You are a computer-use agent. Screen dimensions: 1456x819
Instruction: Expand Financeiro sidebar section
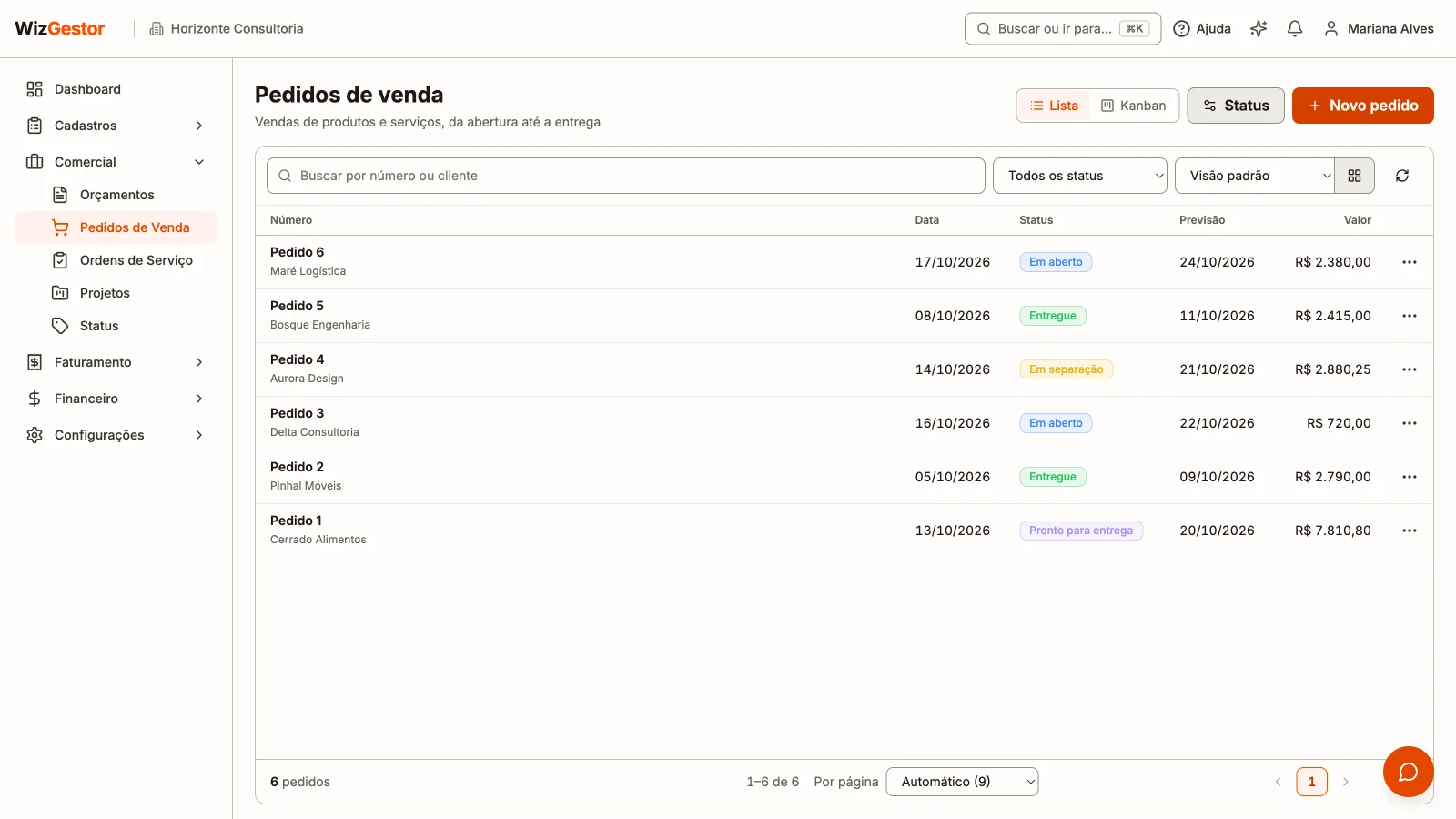(116, 399)
